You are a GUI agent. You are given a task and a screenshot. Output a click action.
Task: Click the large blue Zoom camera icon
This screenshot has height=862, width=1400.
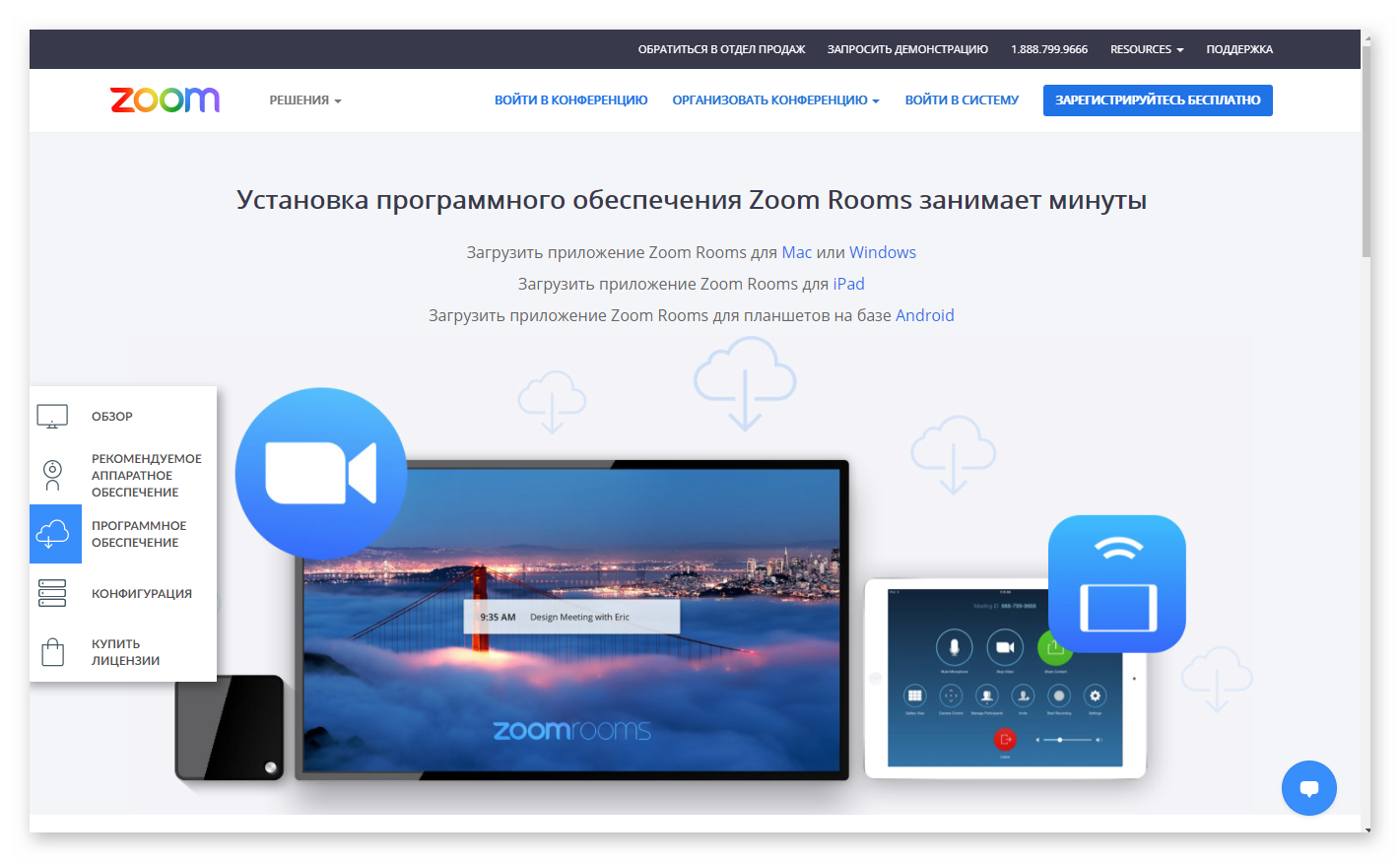(x=321, y=473)
